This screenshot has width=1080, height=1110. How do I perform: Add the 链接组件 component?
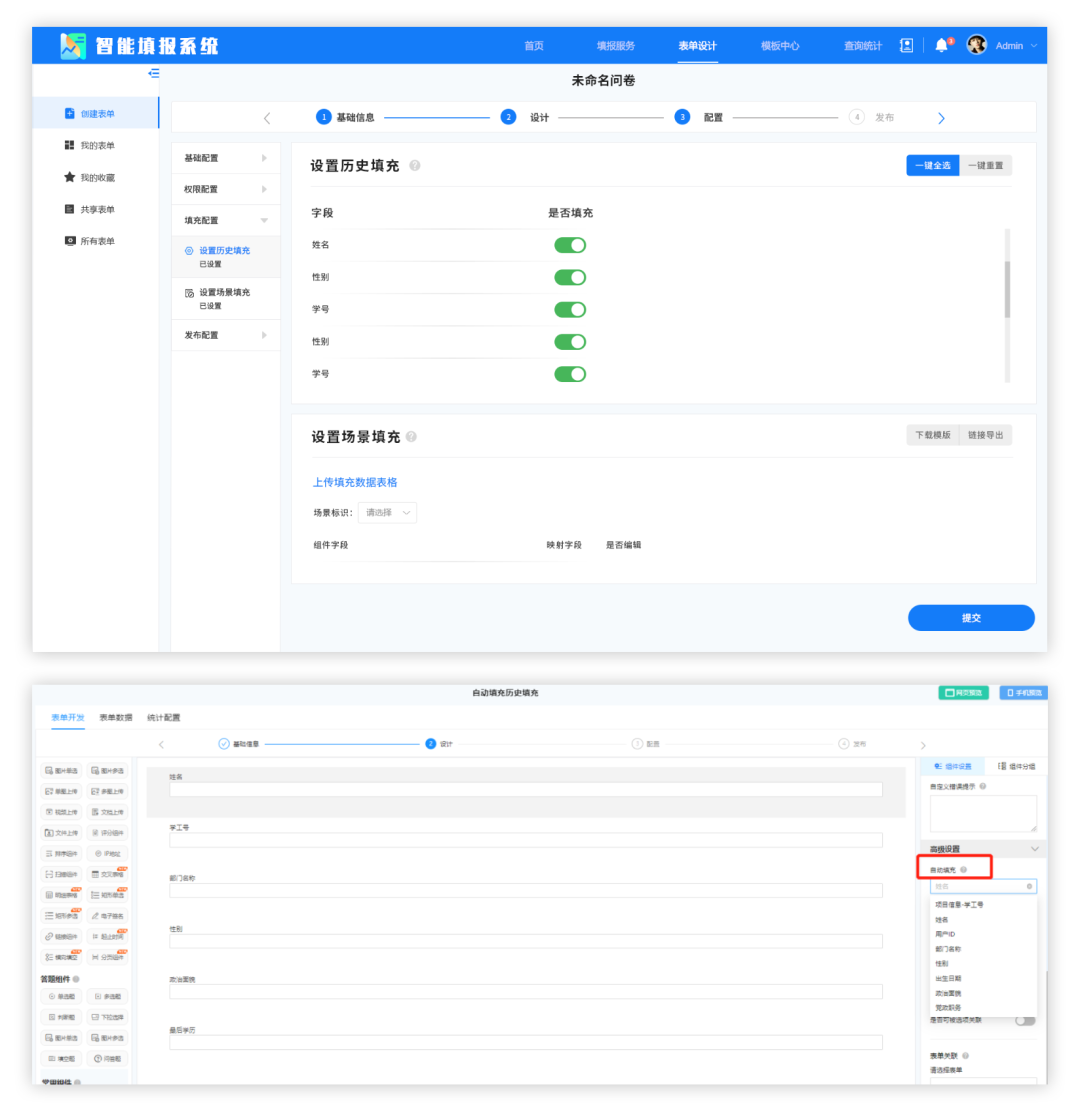point(62,937)
